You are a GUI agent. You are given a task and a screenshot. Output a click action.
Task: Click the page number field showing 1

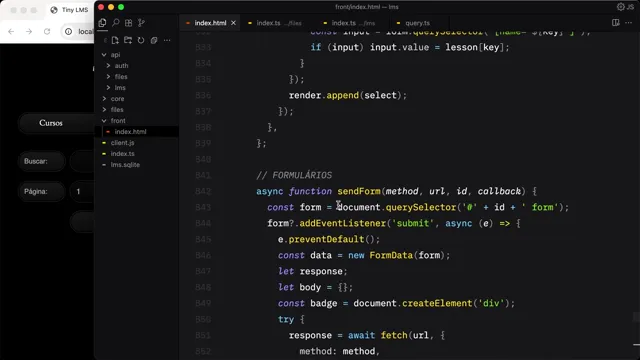82,191
